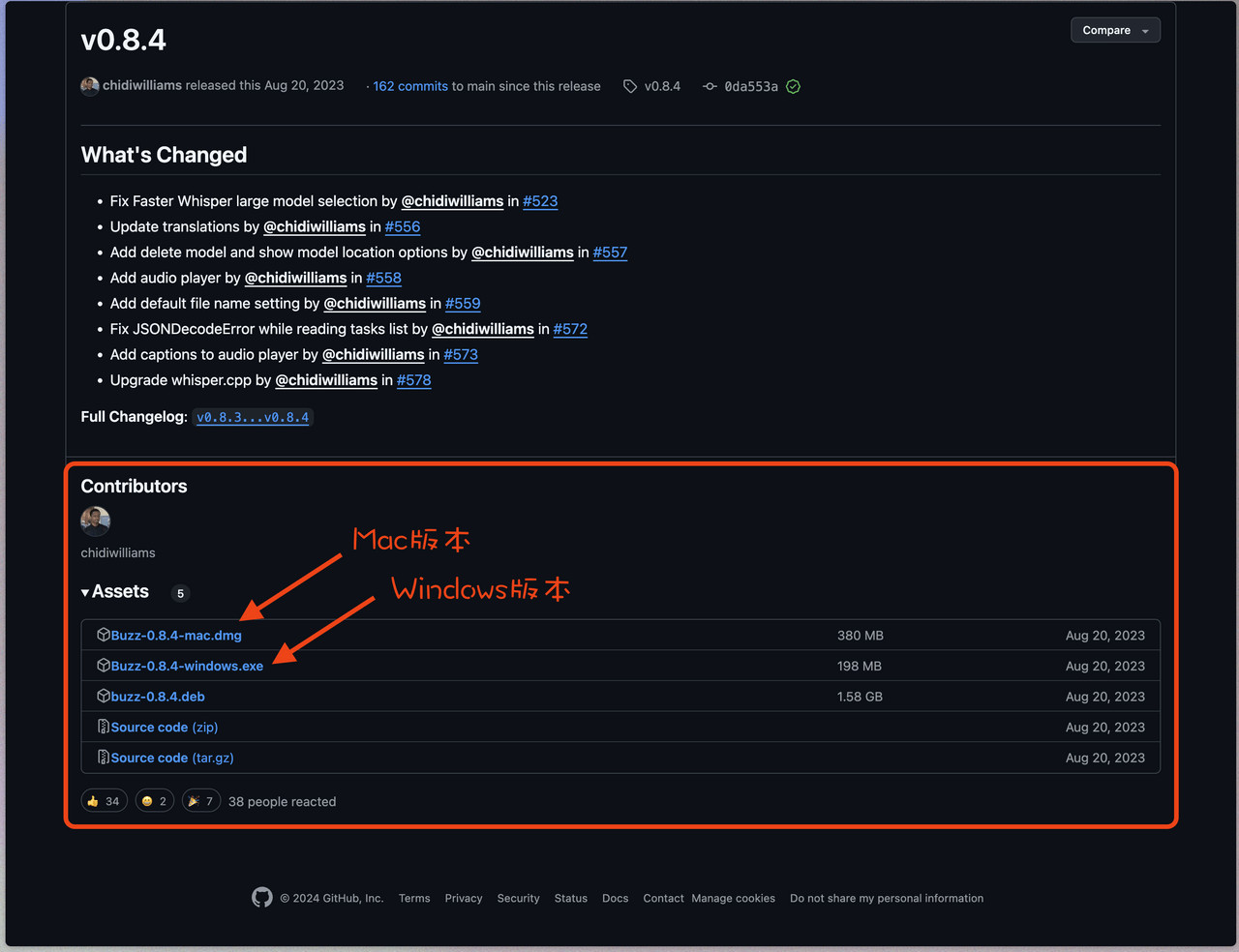Image resolution: width=1239 pixels, height=952 pixels.
Task: Download Buzz-0.8.4-windows.exe
Action: click(x=187, y=667)
